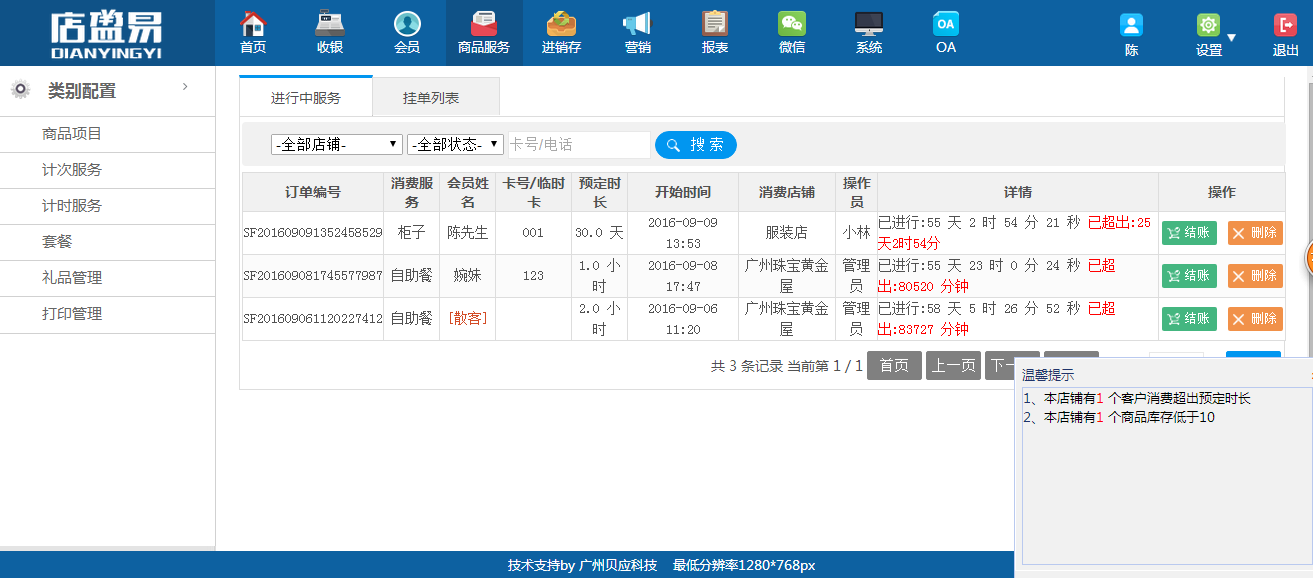
Task: Open the OA module icon
Action: pos(946,24)
